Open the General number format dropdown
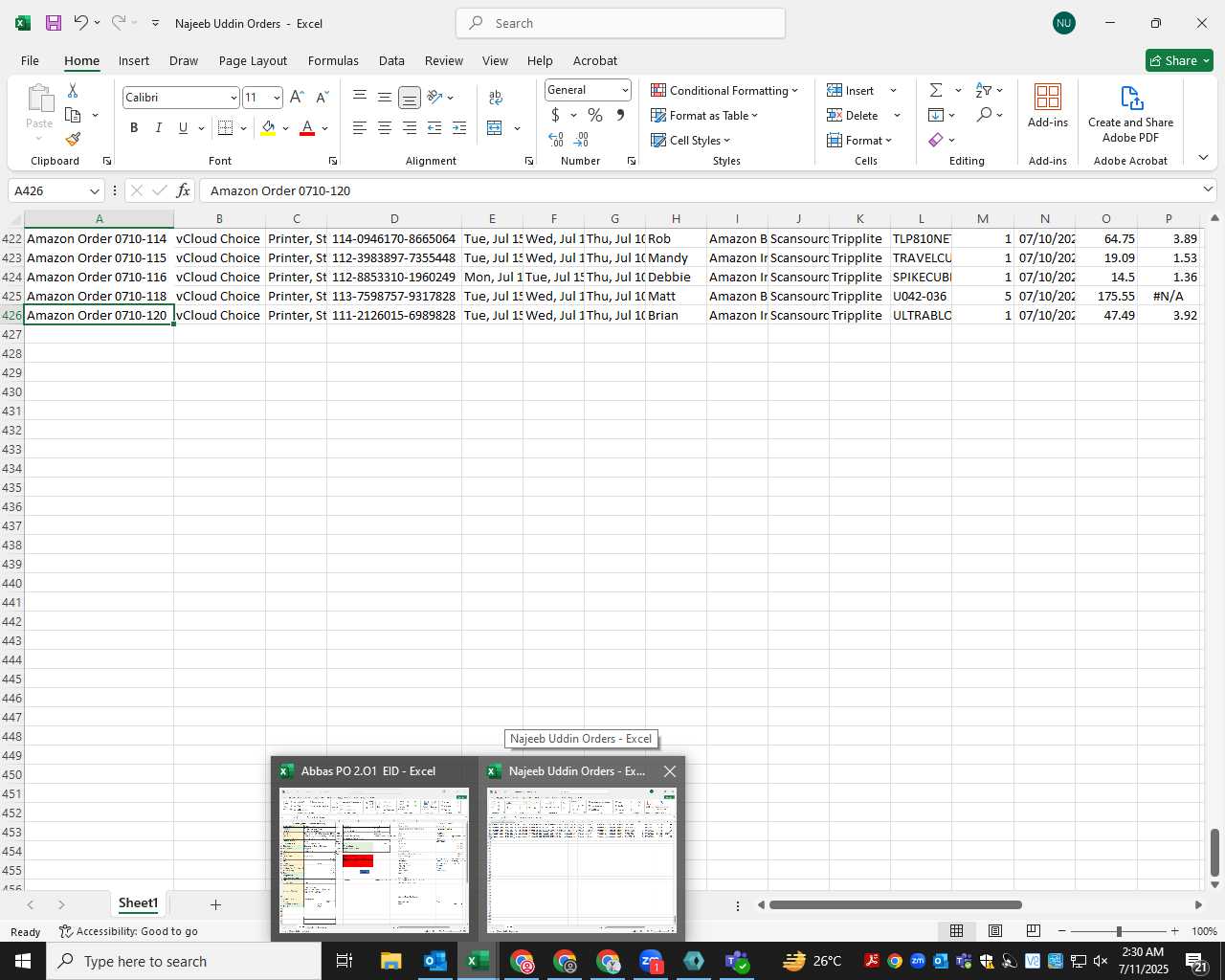1225x980 pixels. point(625,90)
